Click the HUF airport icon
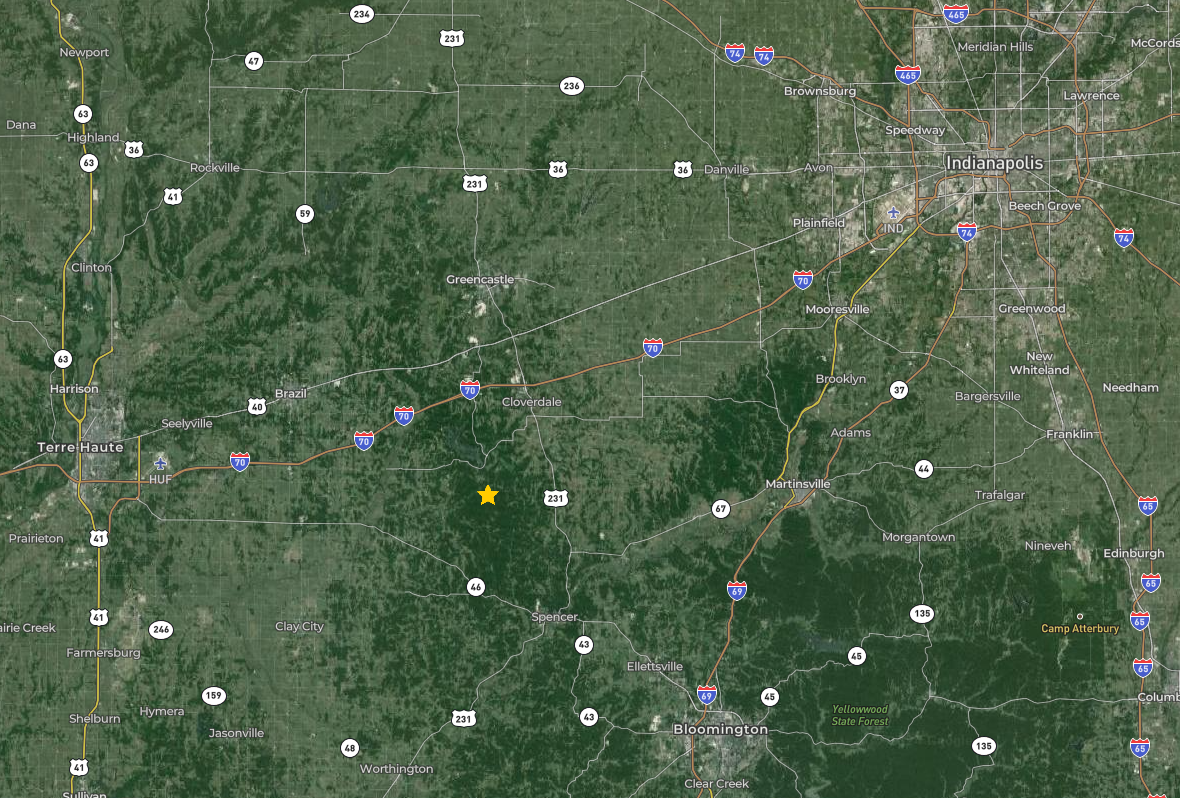This screenshot has width=1180, height=798. [x=160, y=463]
